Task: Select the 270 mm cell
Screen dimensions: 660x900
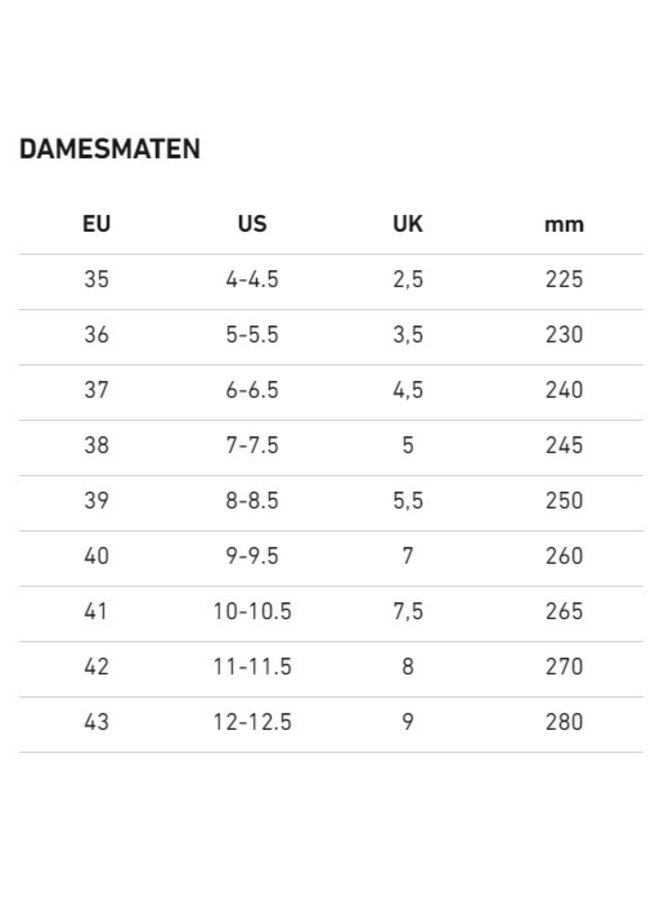Action: coord(564,666)
